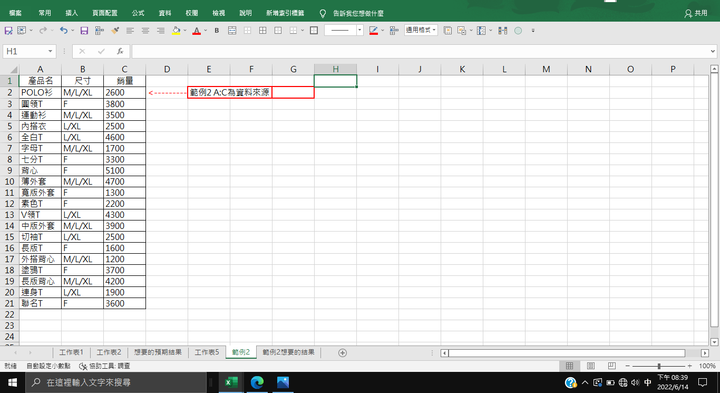Click cell with value 5100
This screenshot has height=393, width=720.
[124, 170]
